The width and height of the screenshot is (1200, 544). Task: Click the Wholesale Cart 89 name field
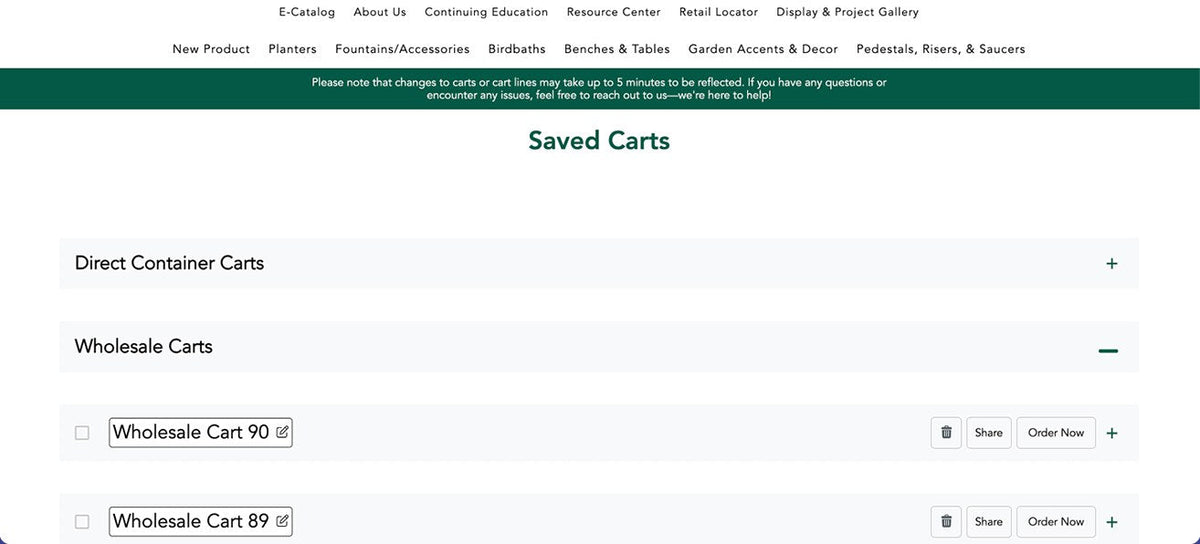click(x=200, y=521)
